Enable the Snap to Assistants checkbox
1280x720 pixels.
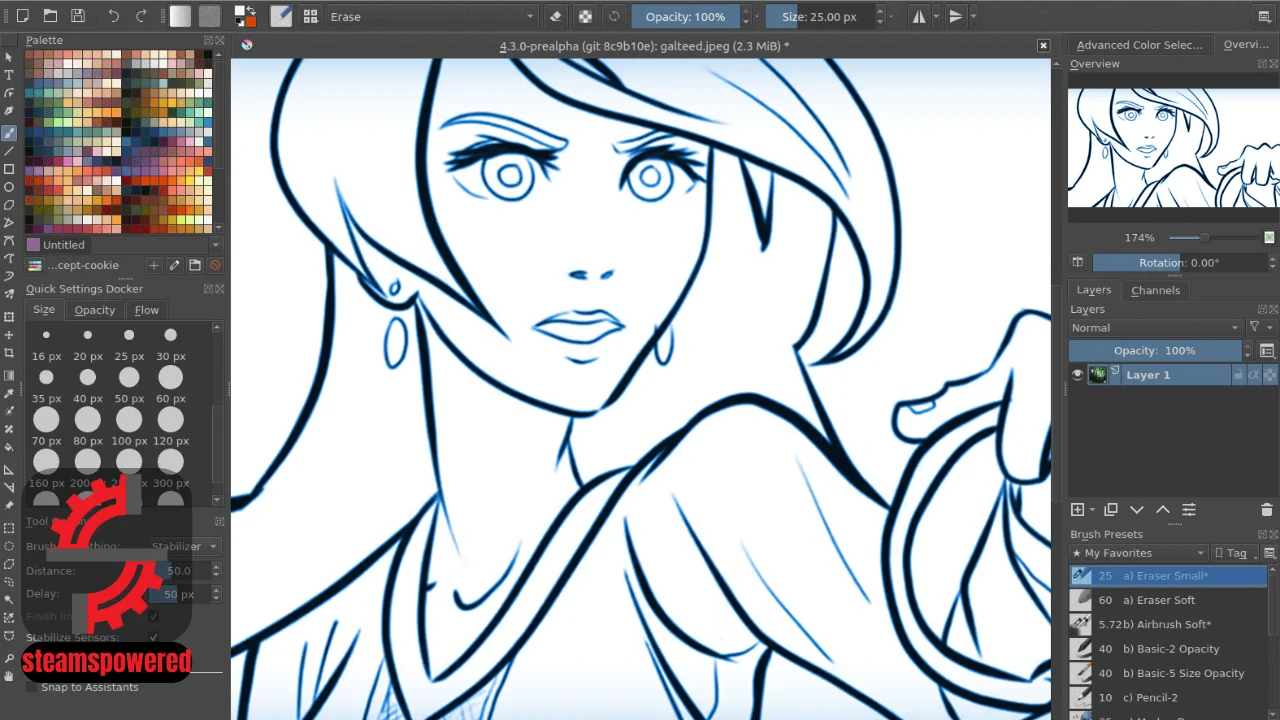click(32, 687)
